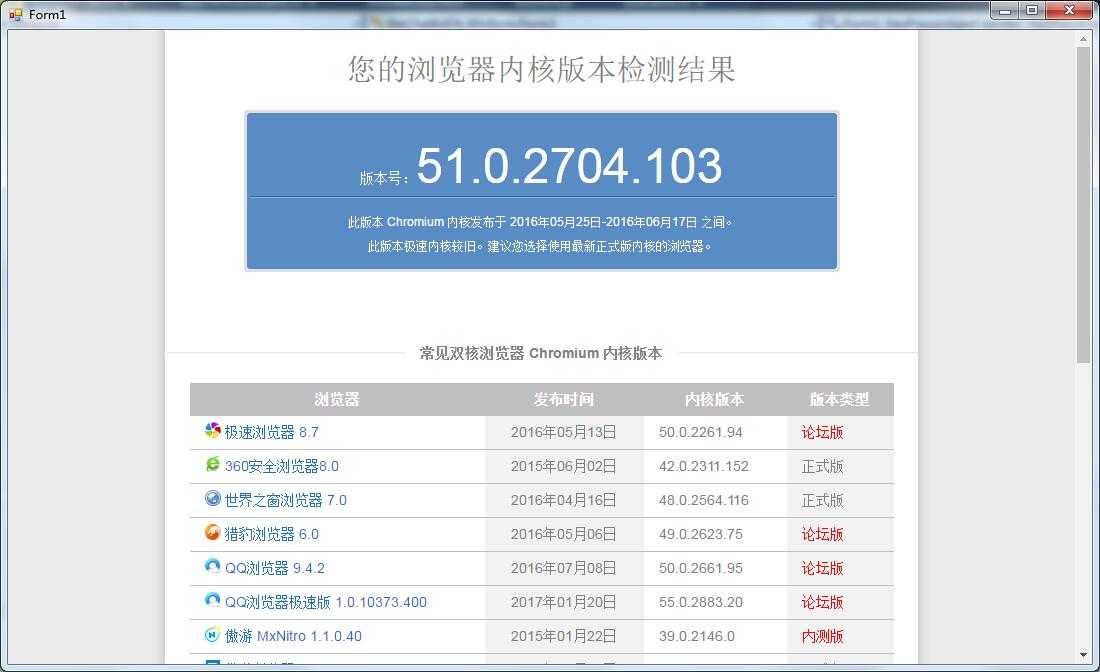
Task: Click the 猎豹浏览器 6.0 orange icon
Action: pyautogui.click(x=213, y=532)
